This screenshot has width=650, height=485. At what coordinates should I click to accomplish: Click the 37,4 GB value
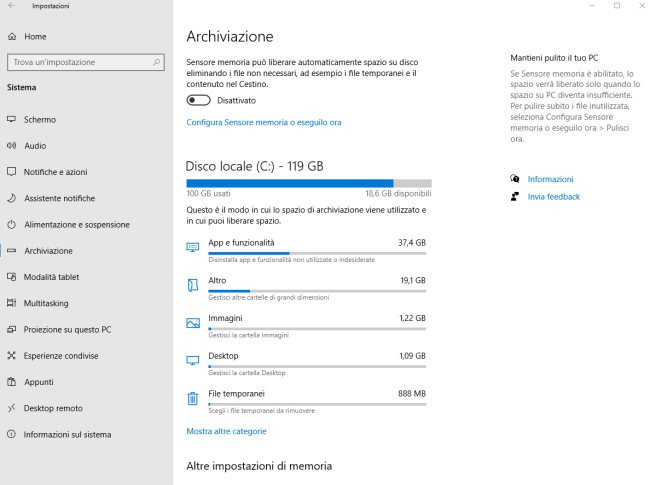coord(412,242)
